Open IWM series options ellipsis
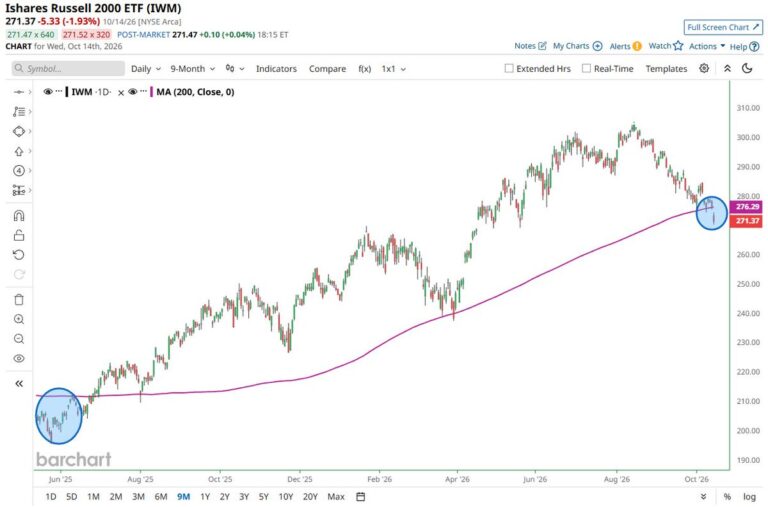Screen dimensions: 768x507 [59, 92]
